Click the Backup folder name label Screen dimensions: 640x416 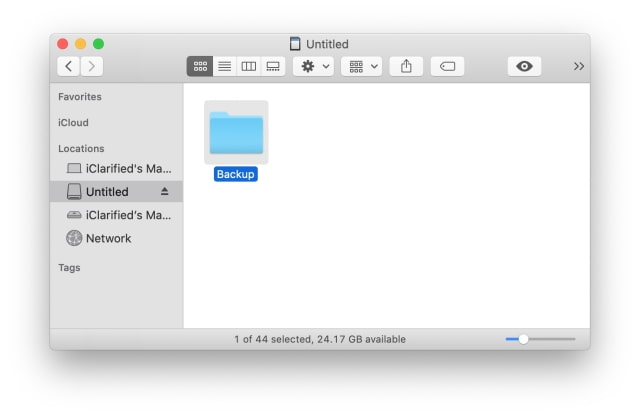[236, 174]
